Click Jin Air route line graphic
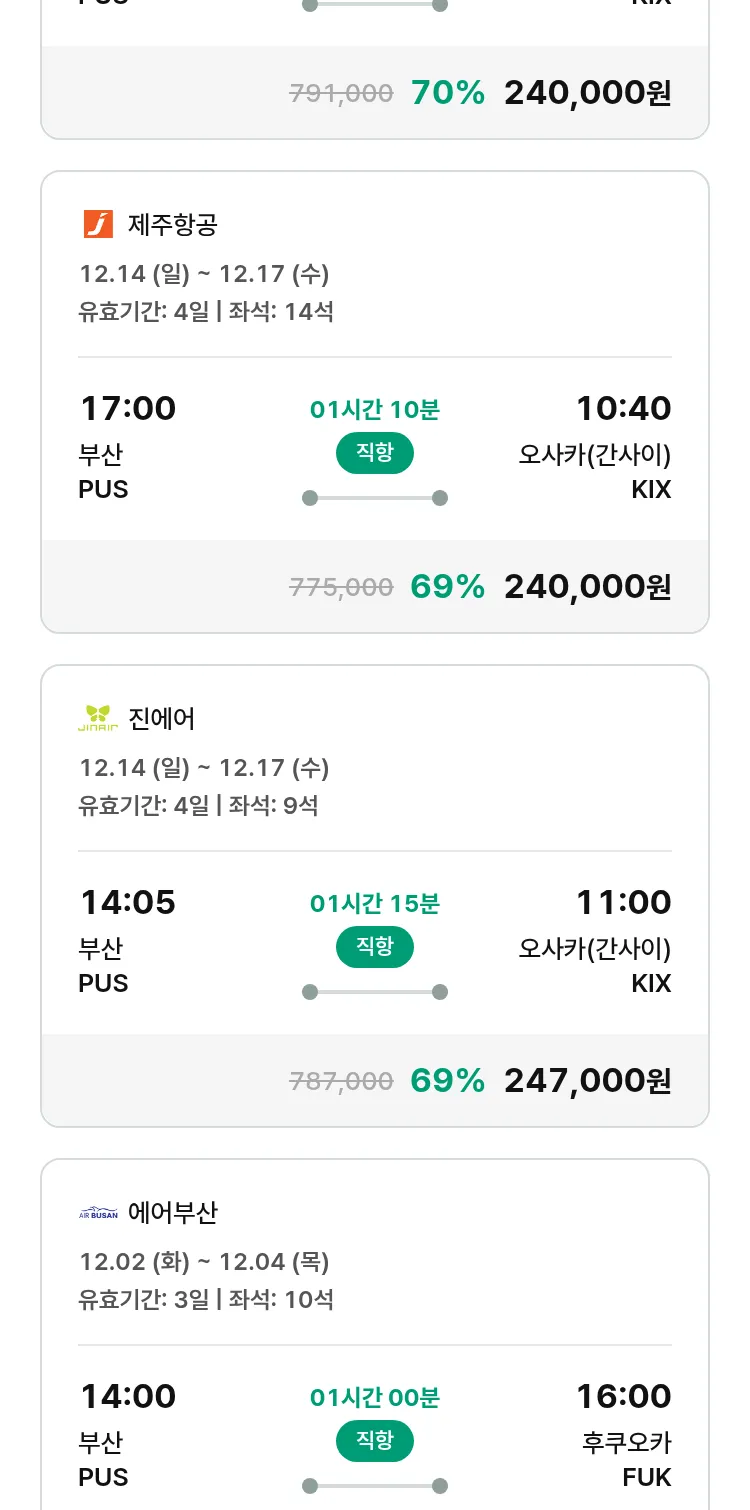This screenshot has width=750, height=1510. pos(374,992)
